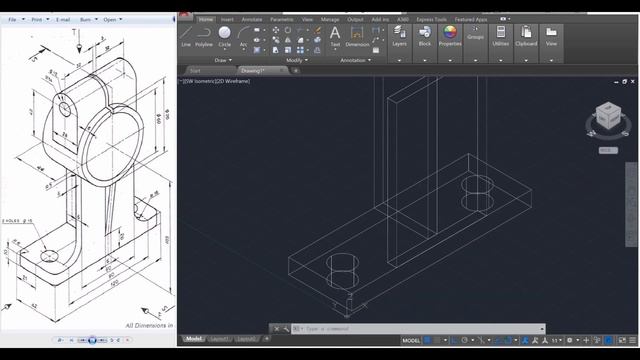The image size is (640, 360).
Task: Select the Polyline tool
Action: tap(204, 36)
